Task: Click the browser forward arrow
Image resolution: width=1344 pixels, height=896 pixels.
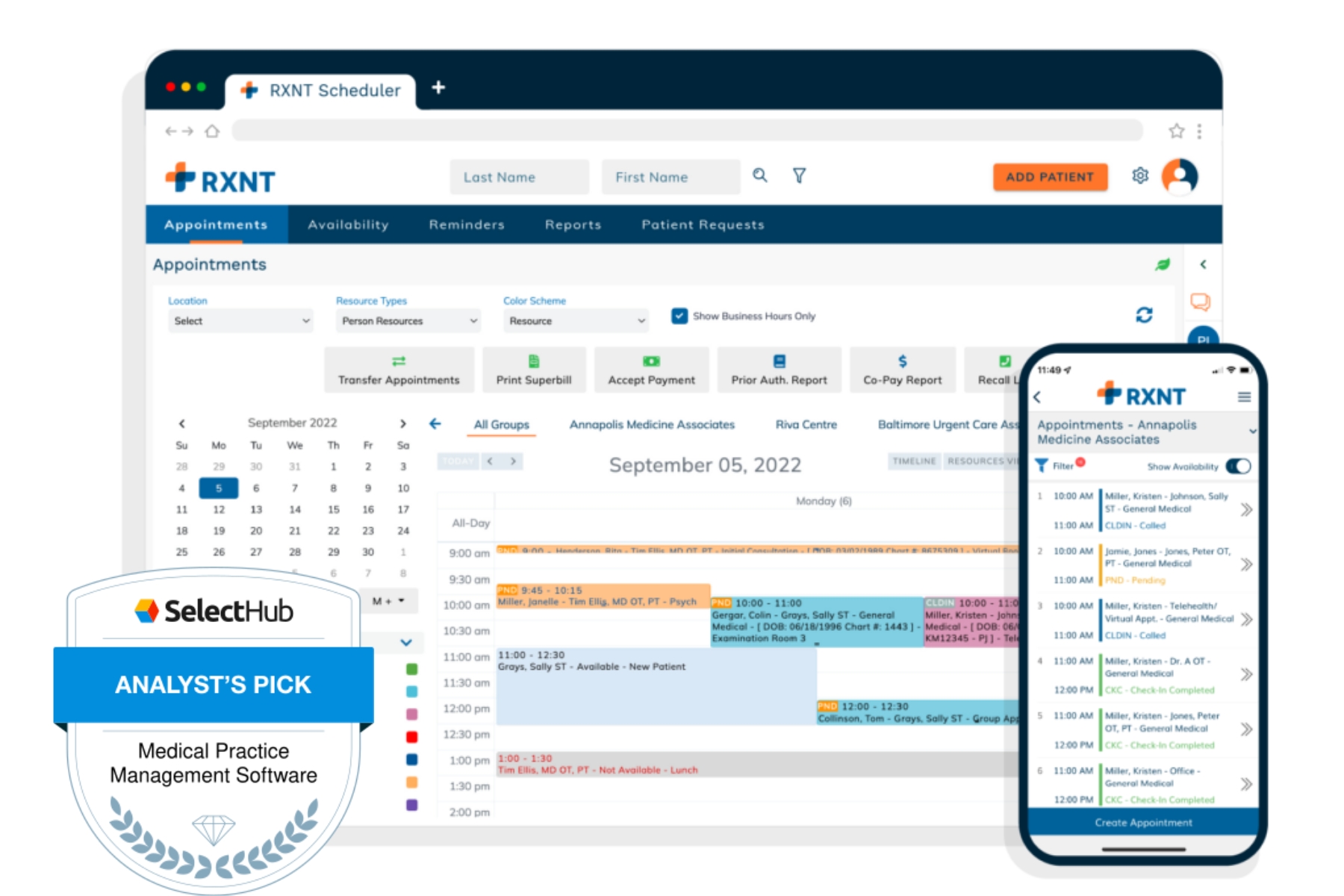Action: pos(188,131)
